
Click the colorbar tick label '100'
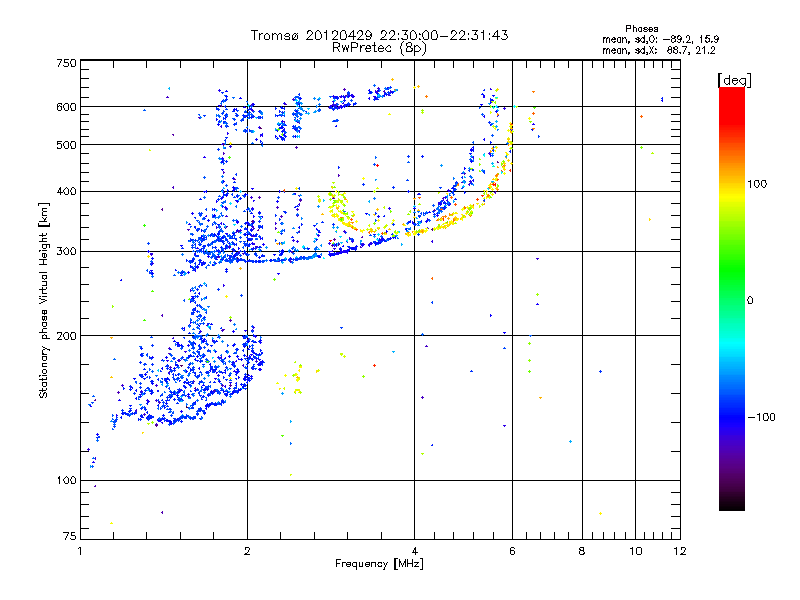click(x=757, y=184)
